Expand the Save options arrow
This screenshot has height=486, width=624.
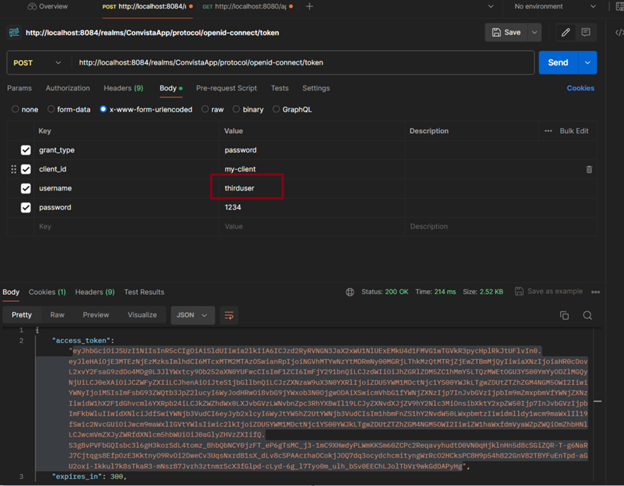click(534, 32)
